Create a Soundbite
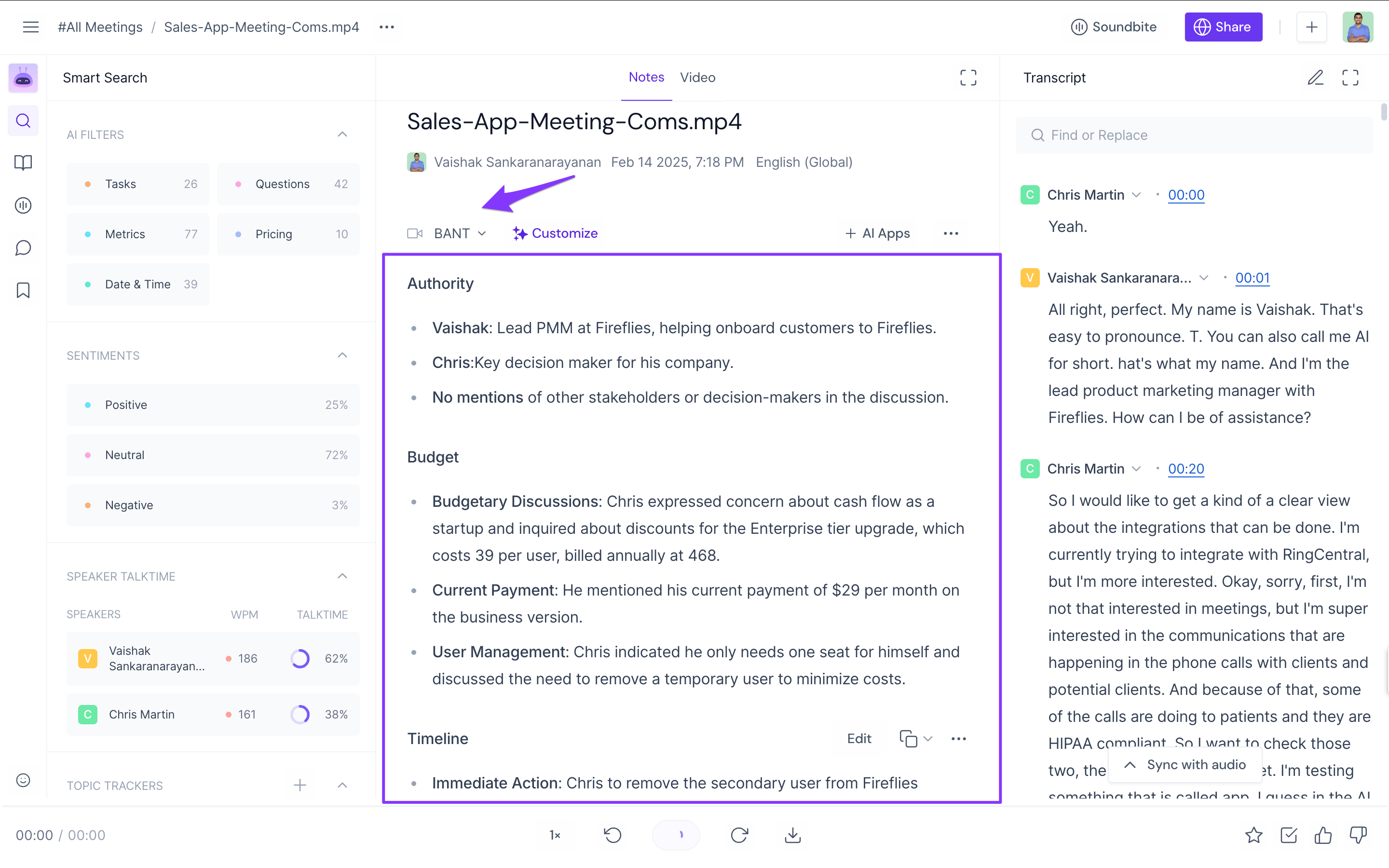The width and height of the screenshot is (1389, 868). tap(1114, 27)
